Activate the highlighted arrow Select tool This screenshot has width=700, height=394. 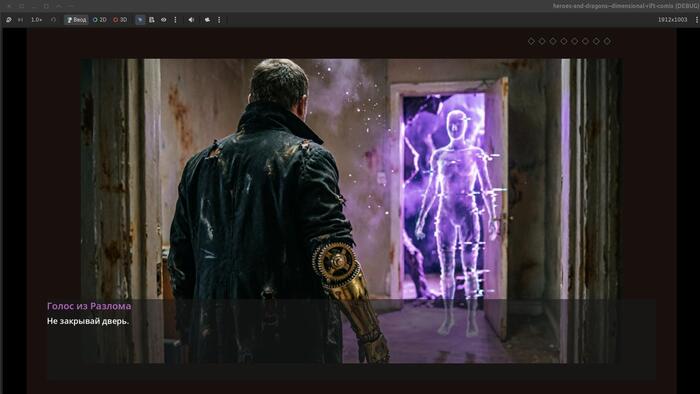pyautogui.click(x=140, y=20)
